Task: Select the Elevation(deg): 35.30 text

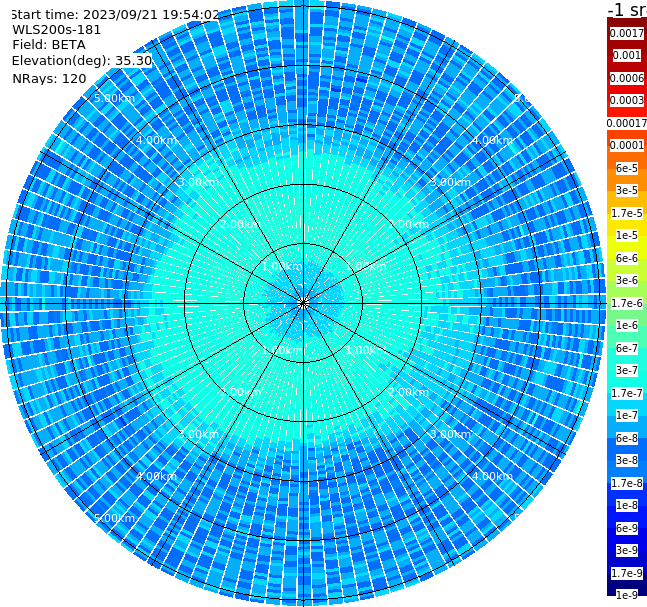Action: click(82, 61)
